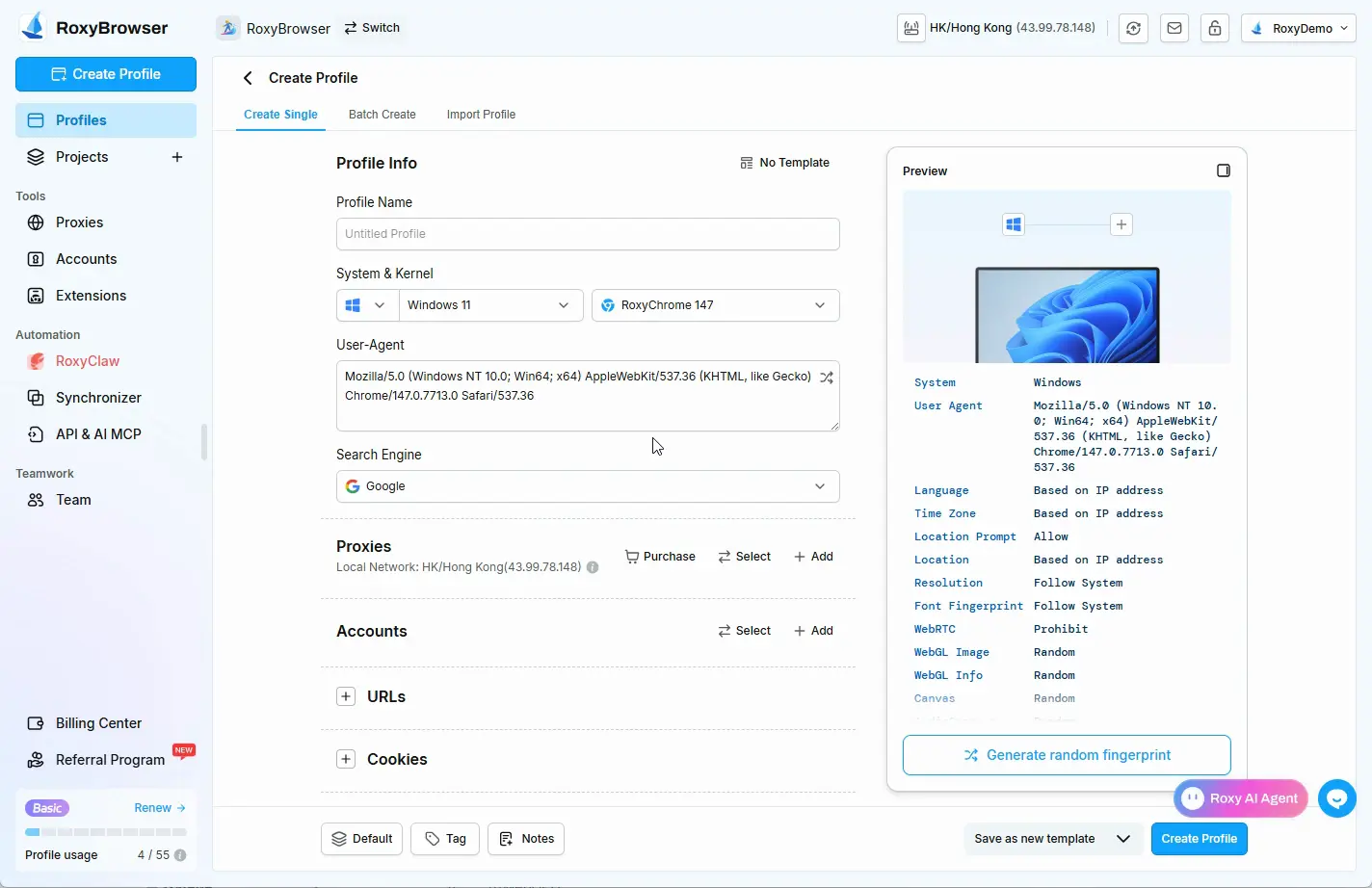
Task: Open Billing Center
Action: (x=106, y=723)
